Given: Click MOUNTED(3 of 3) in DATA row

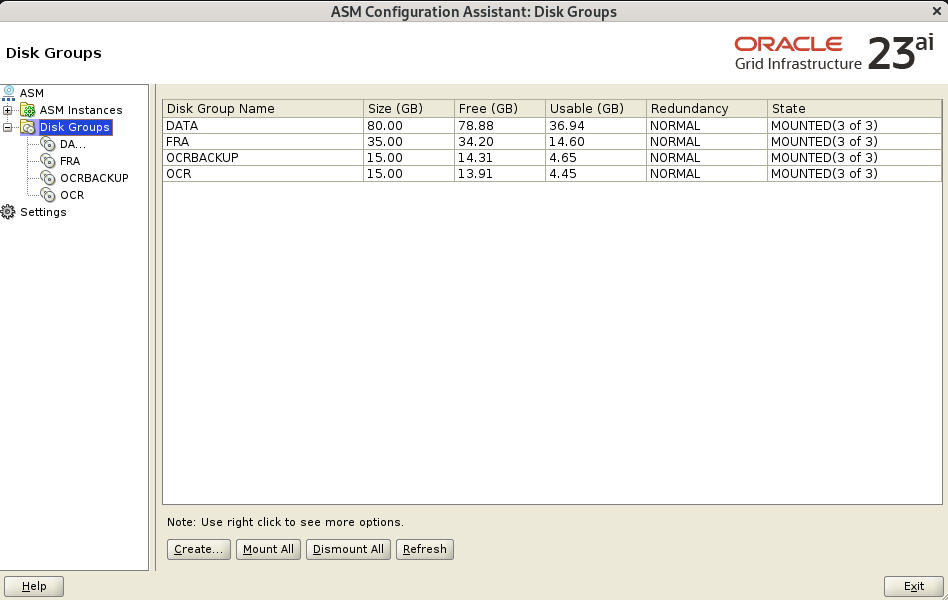Looking at the screenshot, I should [x=824, y=125].
